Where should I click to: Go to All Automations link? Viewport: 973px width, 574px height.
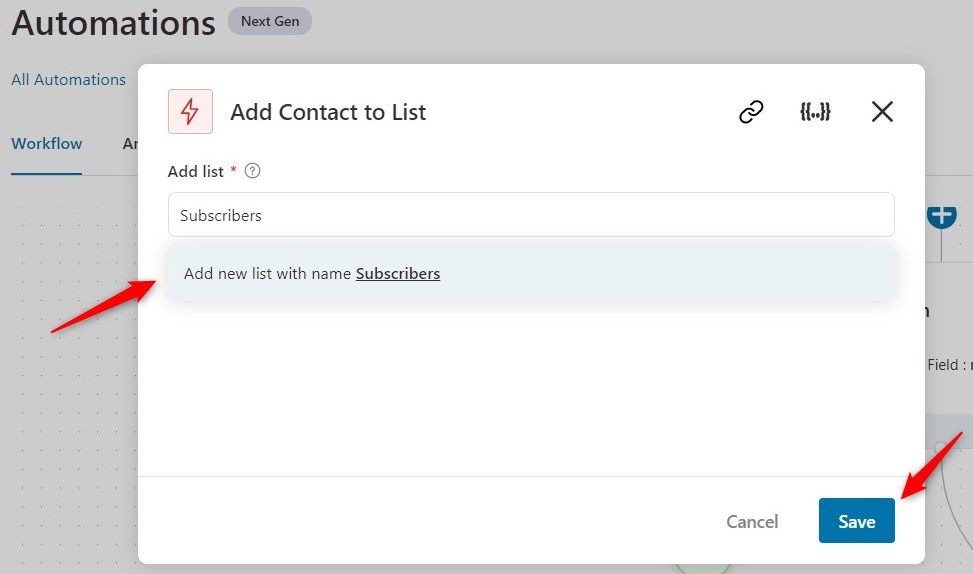point(68,79)
